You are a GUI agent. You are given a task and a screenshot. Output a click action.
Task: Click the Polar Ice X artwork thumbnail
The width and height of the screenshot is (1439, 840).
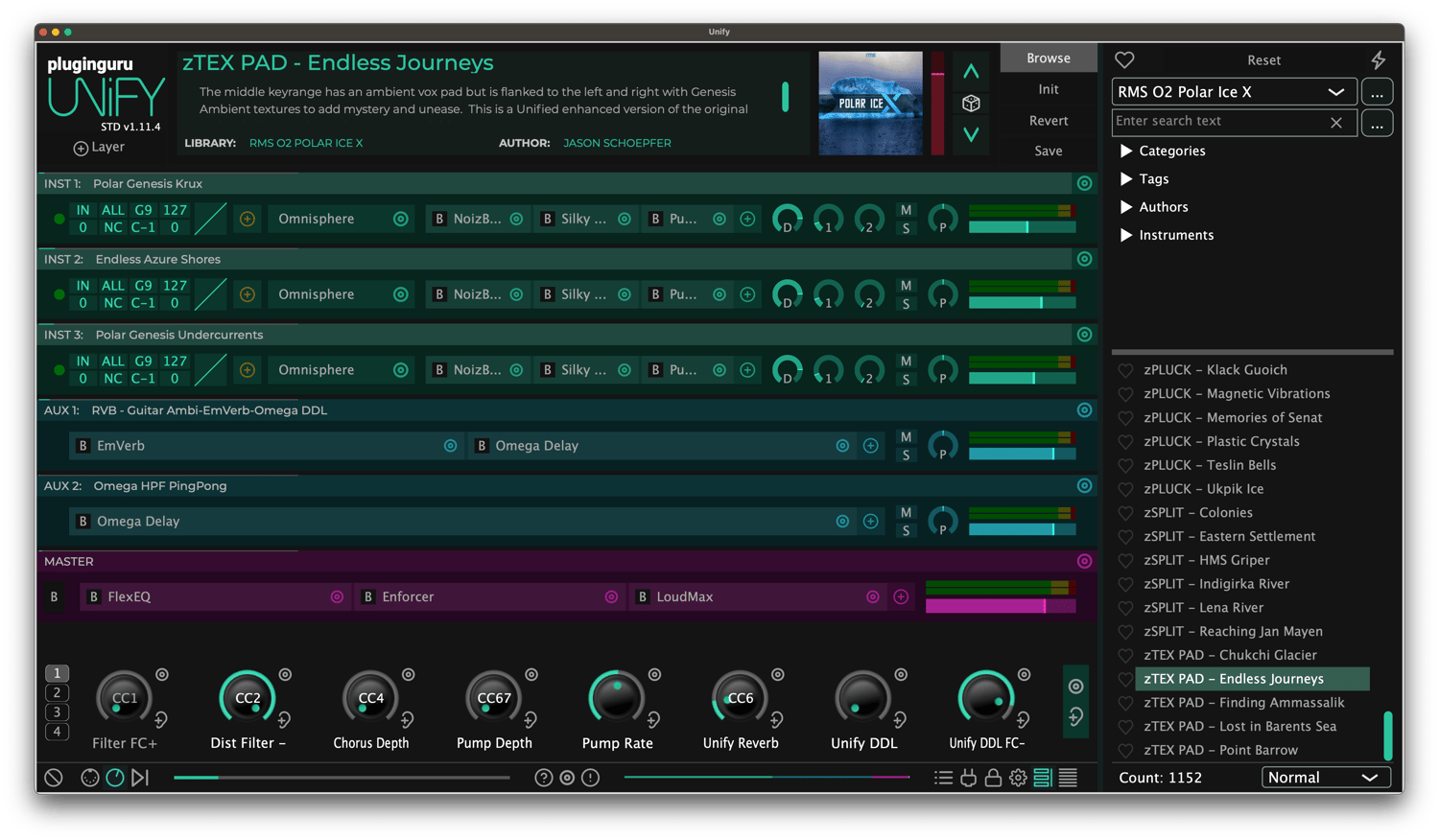coord(870,104)
